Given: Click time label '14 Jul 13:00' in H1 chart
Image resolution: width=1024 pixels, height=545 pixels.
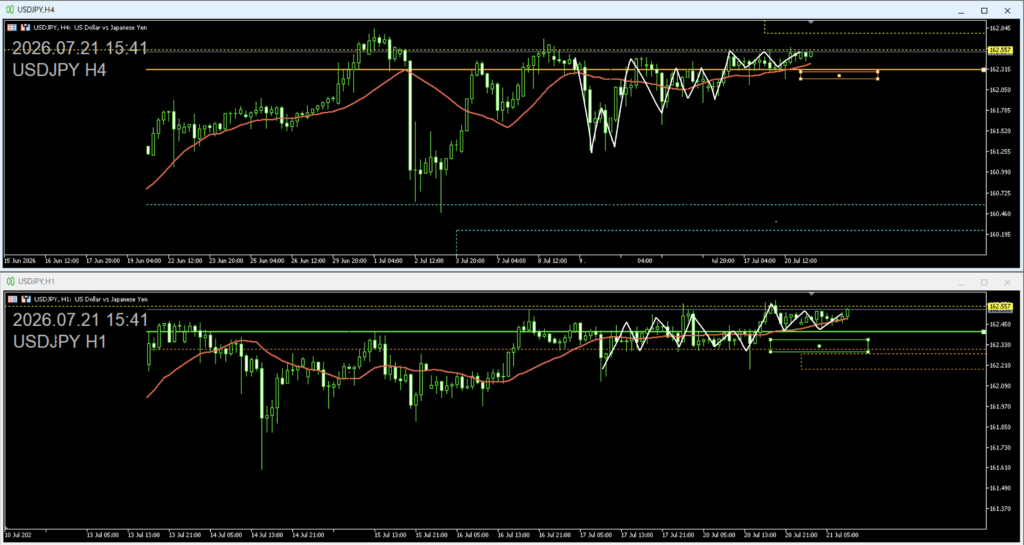Looking at the screenshot, I should pyautogui.click(x=266, y=533).
